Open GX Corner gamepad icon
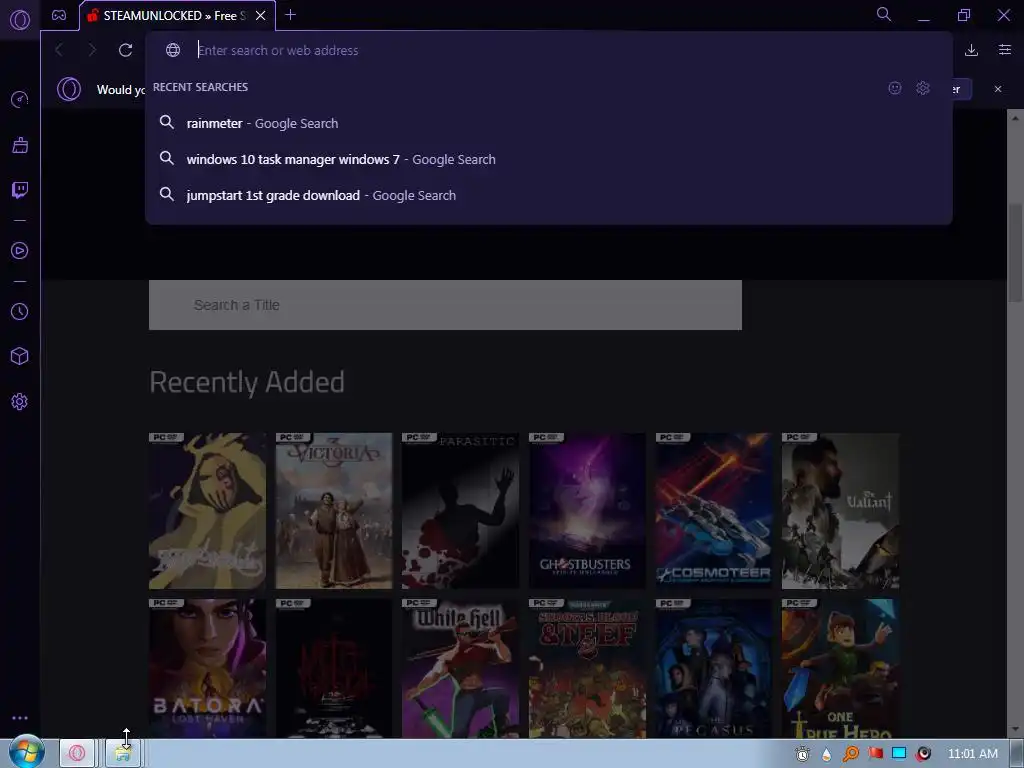This screenshot has height=768, width=1024. (59, 15)
